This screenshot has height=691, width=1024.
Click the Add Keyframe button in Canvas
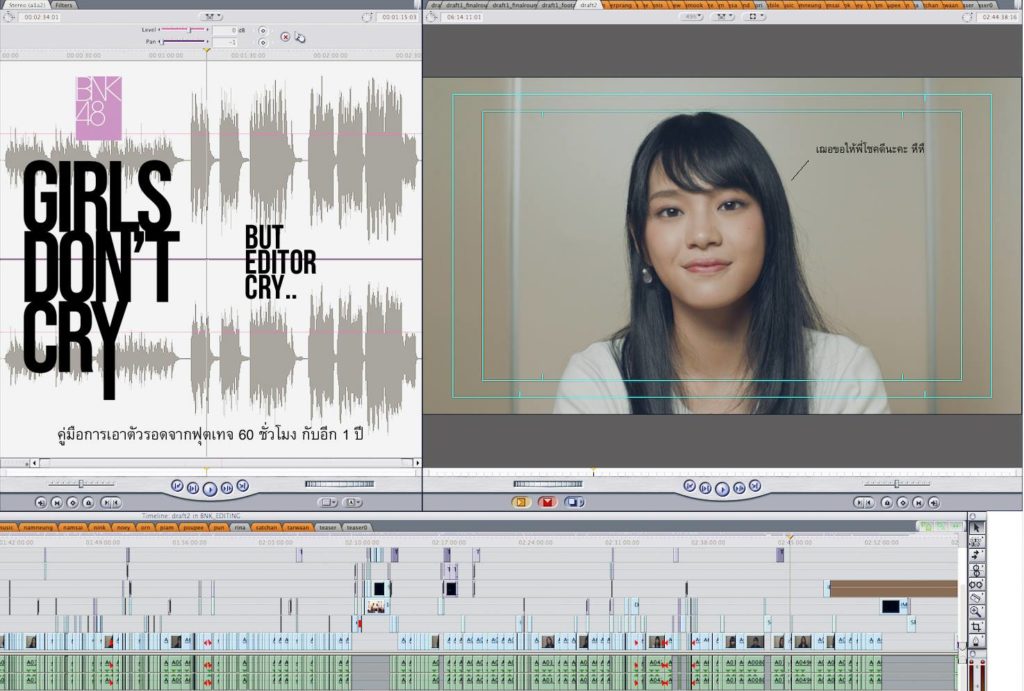(x=903, y=503)
